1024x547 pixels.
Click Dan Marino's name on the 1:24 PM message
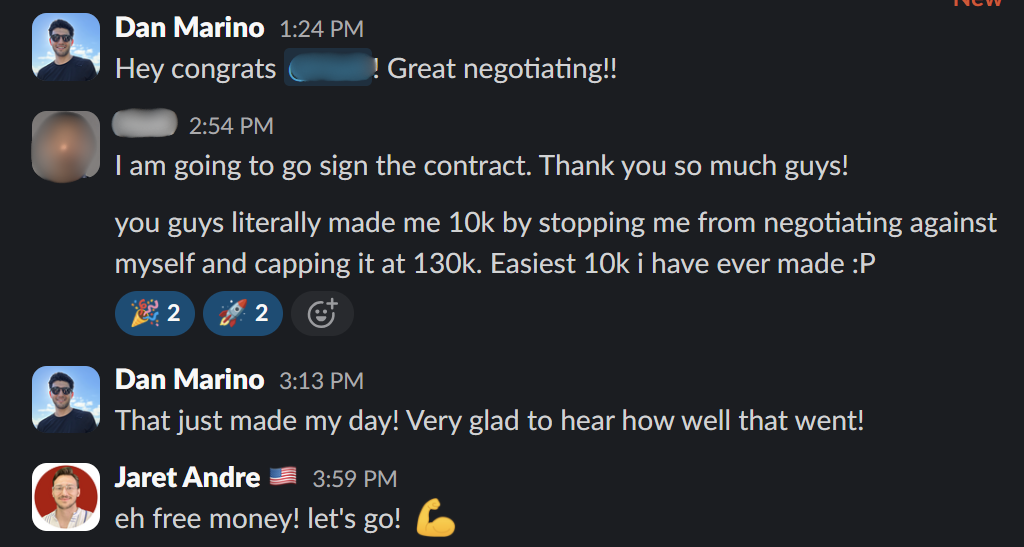(x=190, y=27)
